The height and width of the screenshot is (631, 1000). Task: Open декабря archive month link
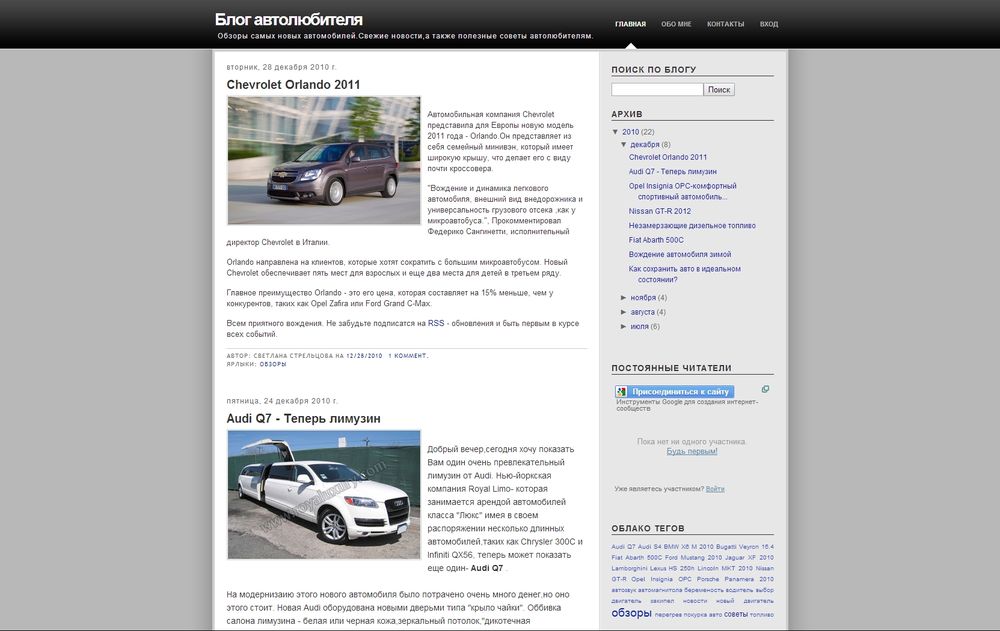(645, 145)
